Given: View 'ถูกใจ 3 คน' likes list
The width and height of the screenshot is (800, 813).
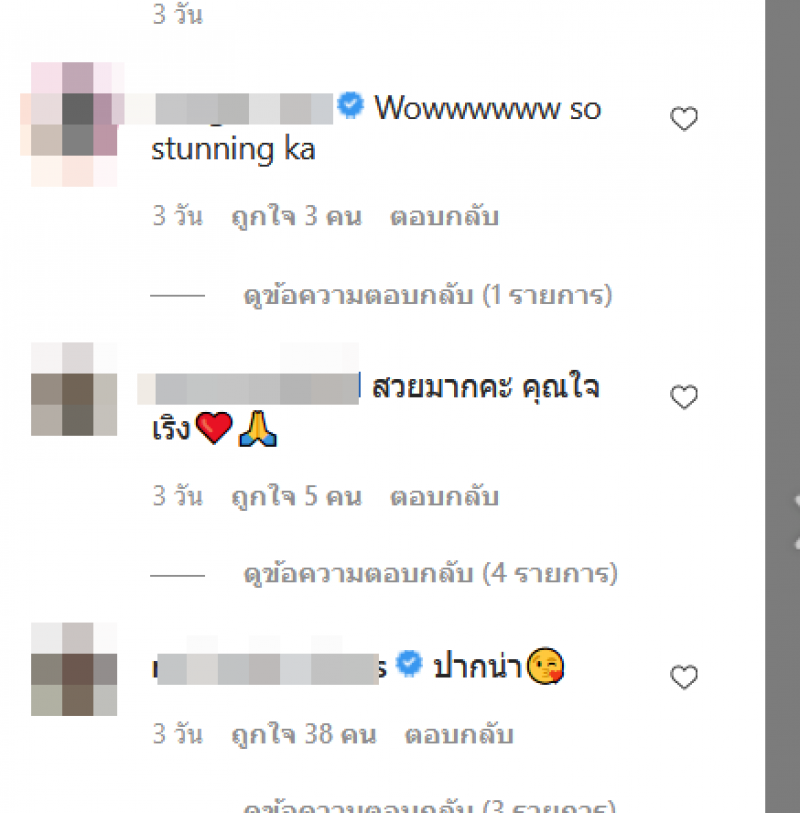Looking at the screenshot, I should coord(297,216).
